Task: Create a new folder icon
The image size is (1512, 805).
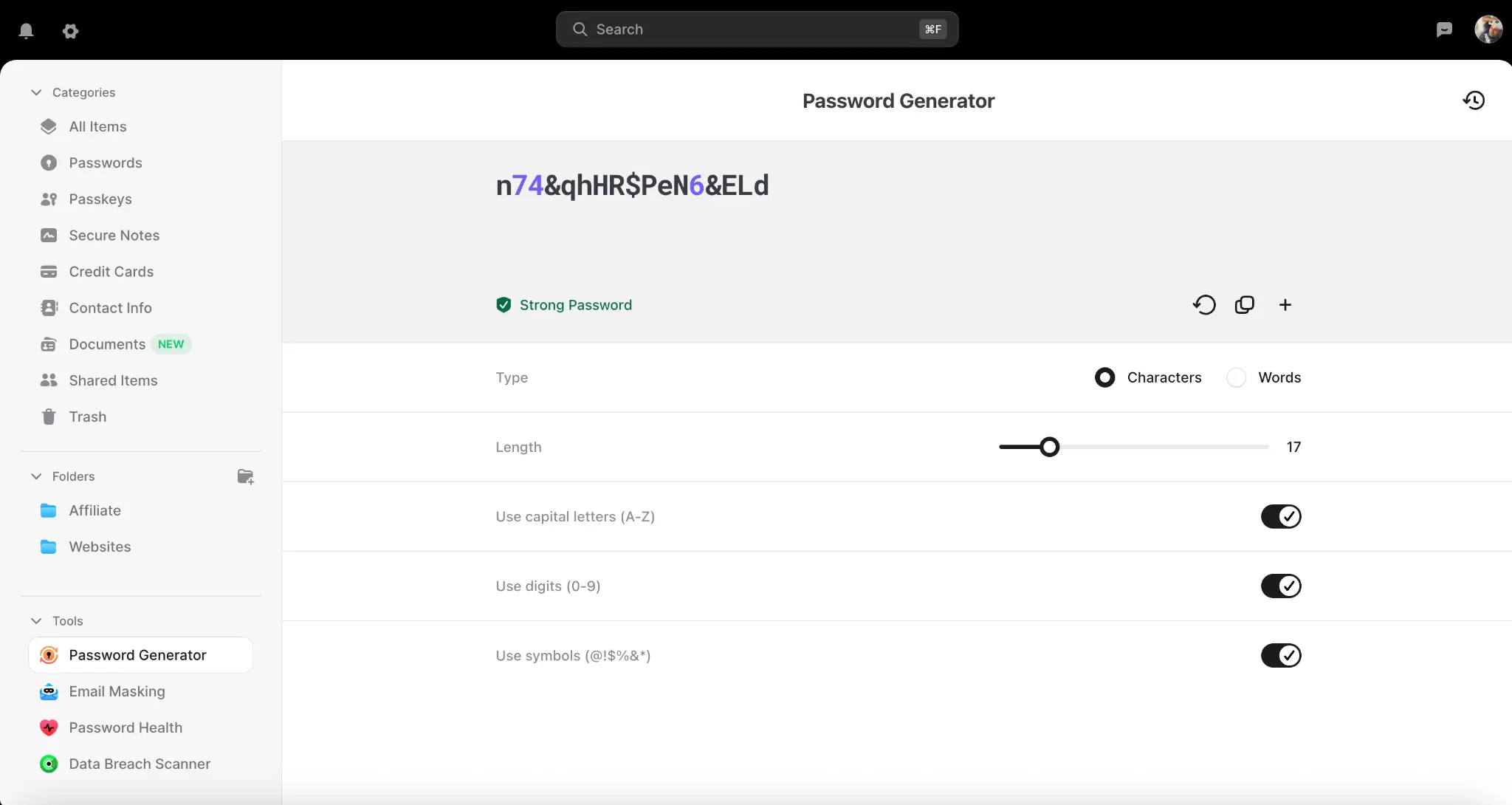Action: (245, 476)
